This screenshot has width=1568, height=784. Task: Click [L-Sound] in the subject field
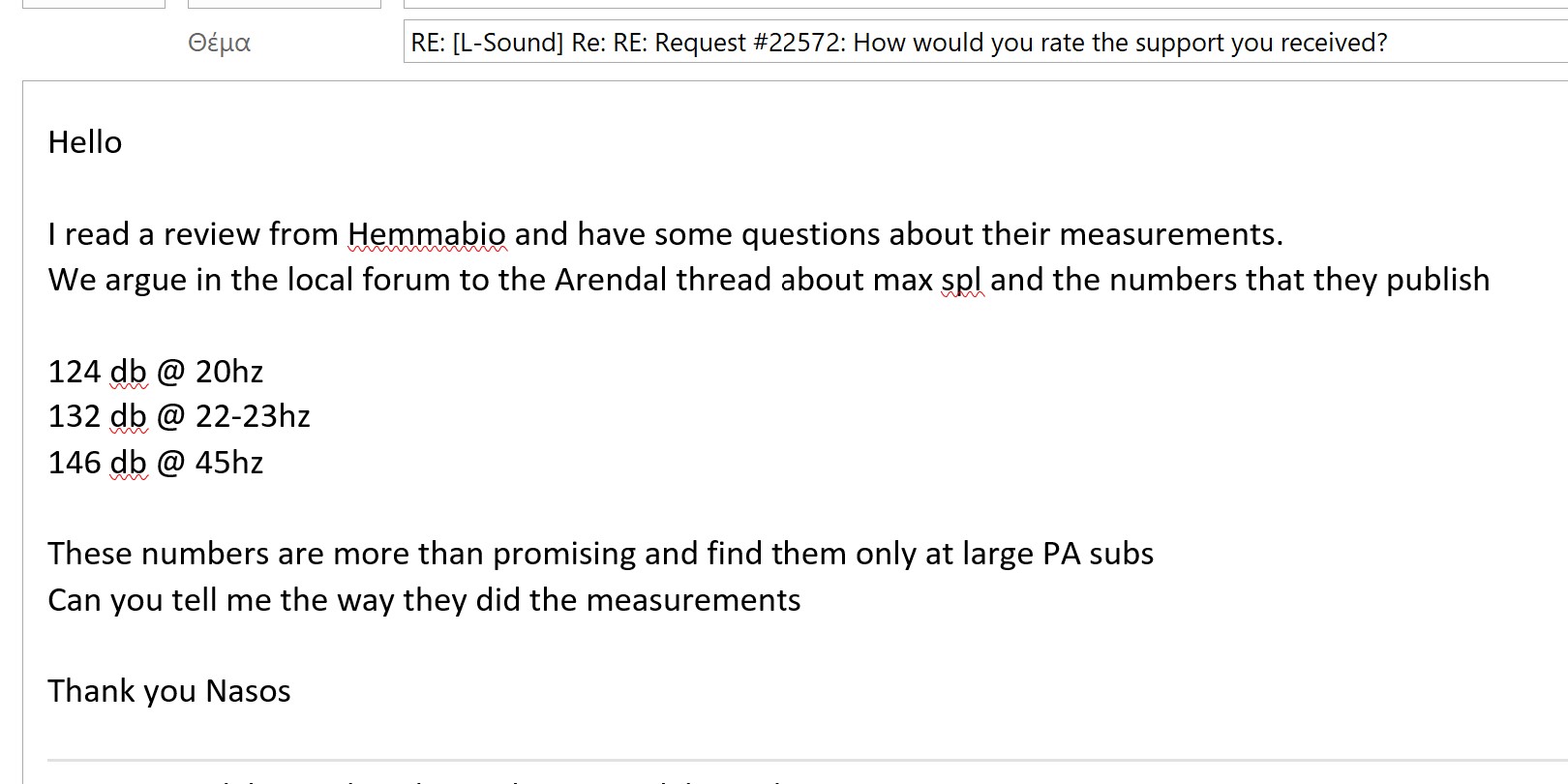tap(507, 44)
